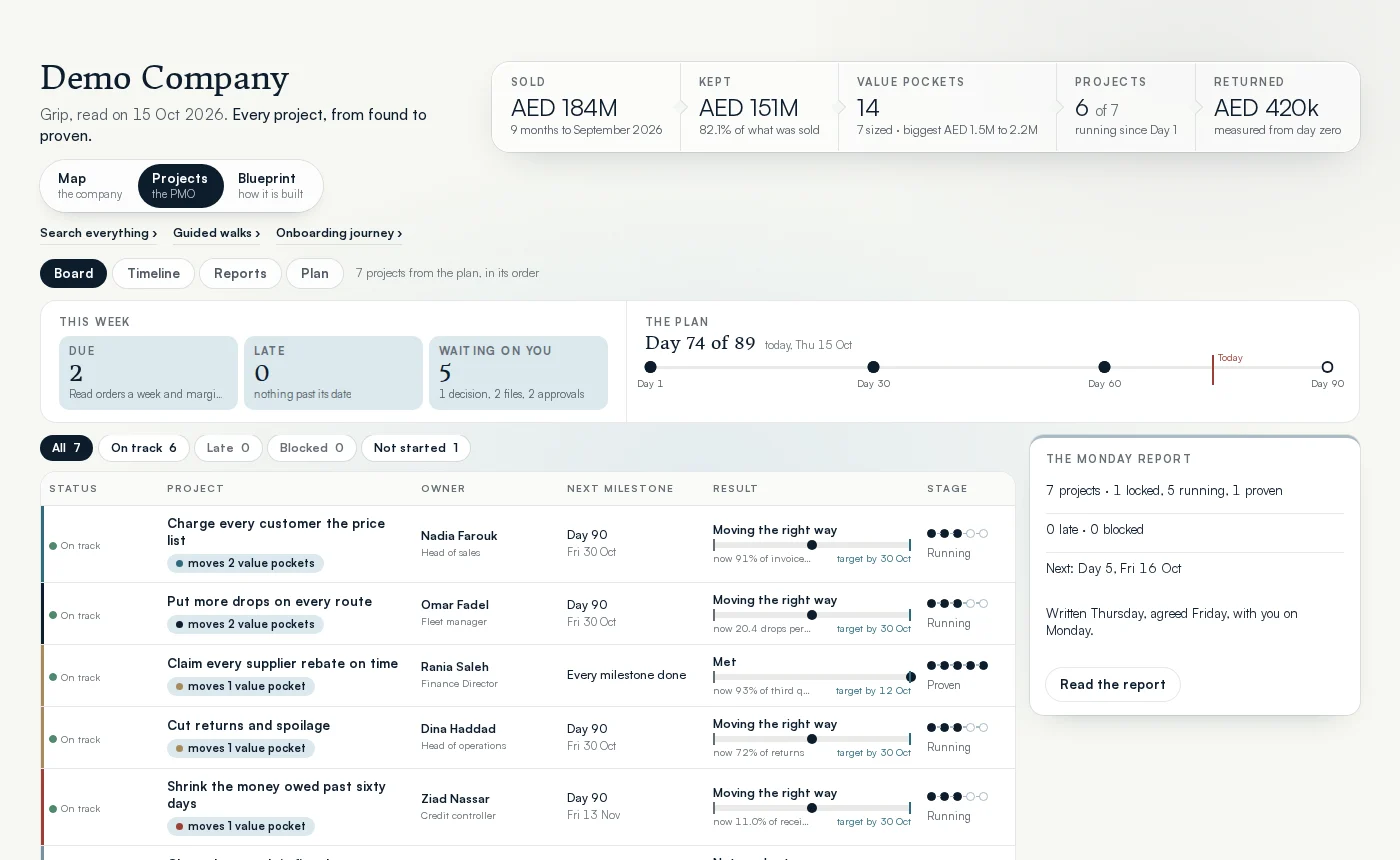The height and width of the screenshot is (860, 1400).
Task: Open the Due this week card
Action: 148,373
